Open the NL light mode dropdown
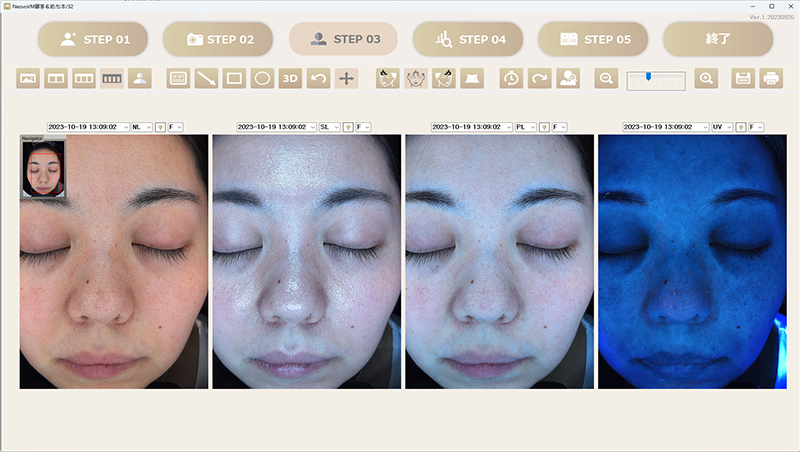The height and width of the screenshot is (452, 800). [x=140, y=127]
